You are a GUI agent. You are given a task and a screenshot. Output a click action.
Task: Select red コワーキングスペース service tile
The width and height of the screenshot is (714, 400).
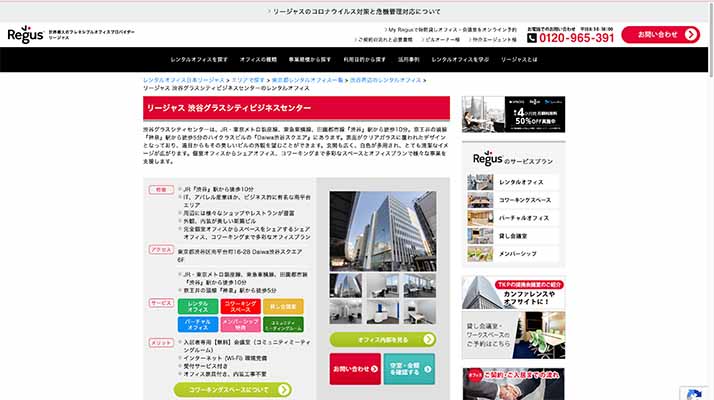point(240,306)
